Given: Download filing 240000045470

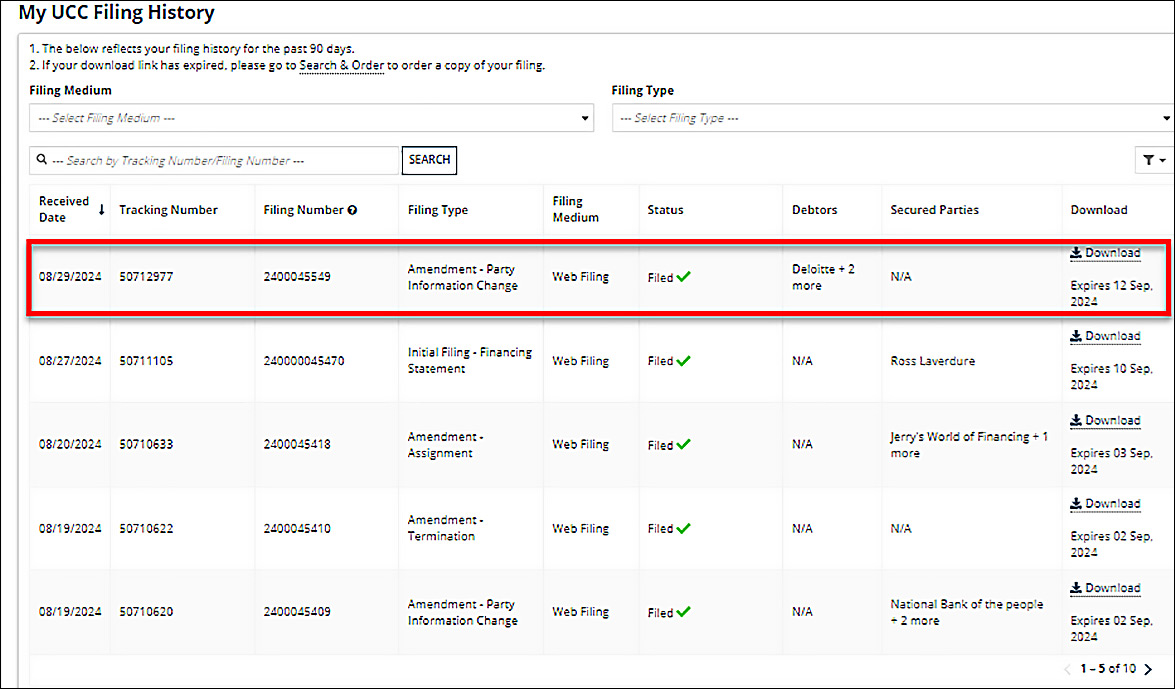Looking at the screenshot, I should point(1105,336).
